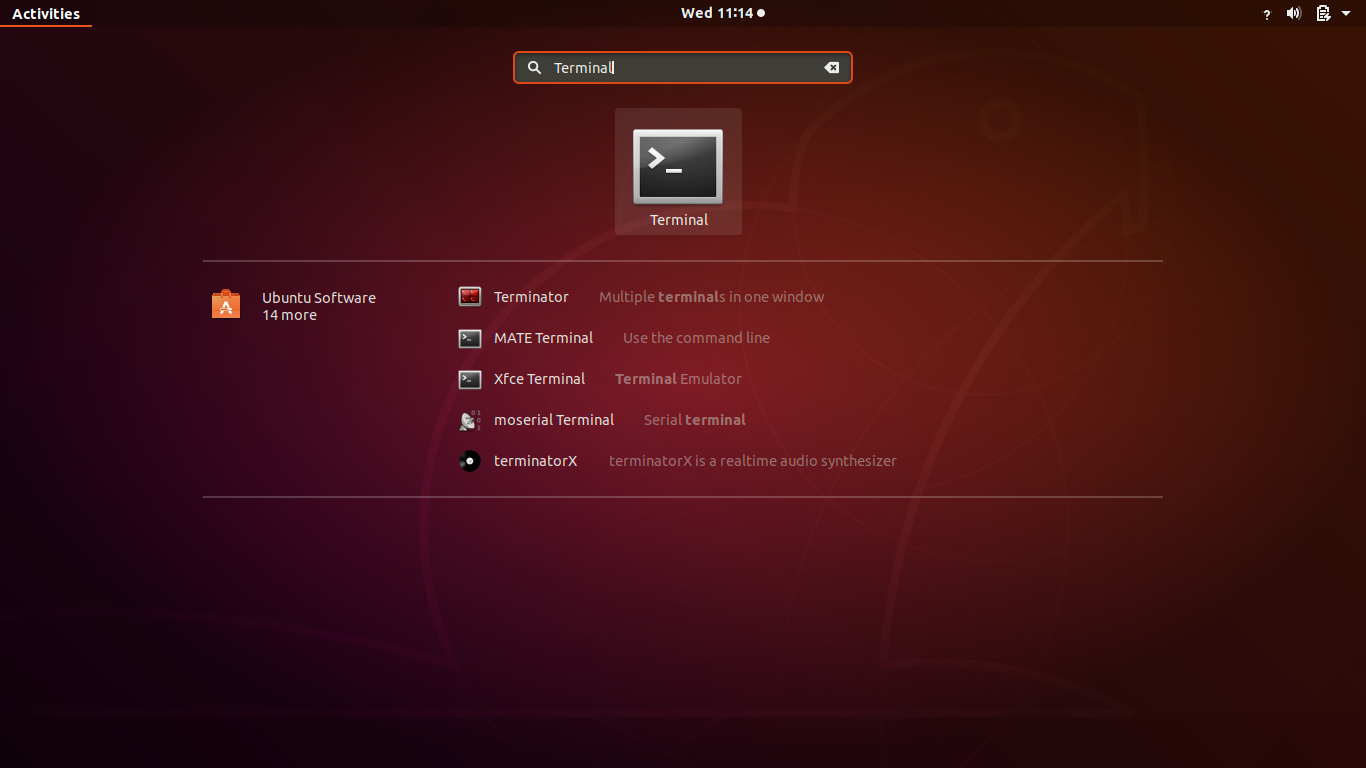Click the question mark network status icon
1366x768 pixels.
click(1267, 14)
